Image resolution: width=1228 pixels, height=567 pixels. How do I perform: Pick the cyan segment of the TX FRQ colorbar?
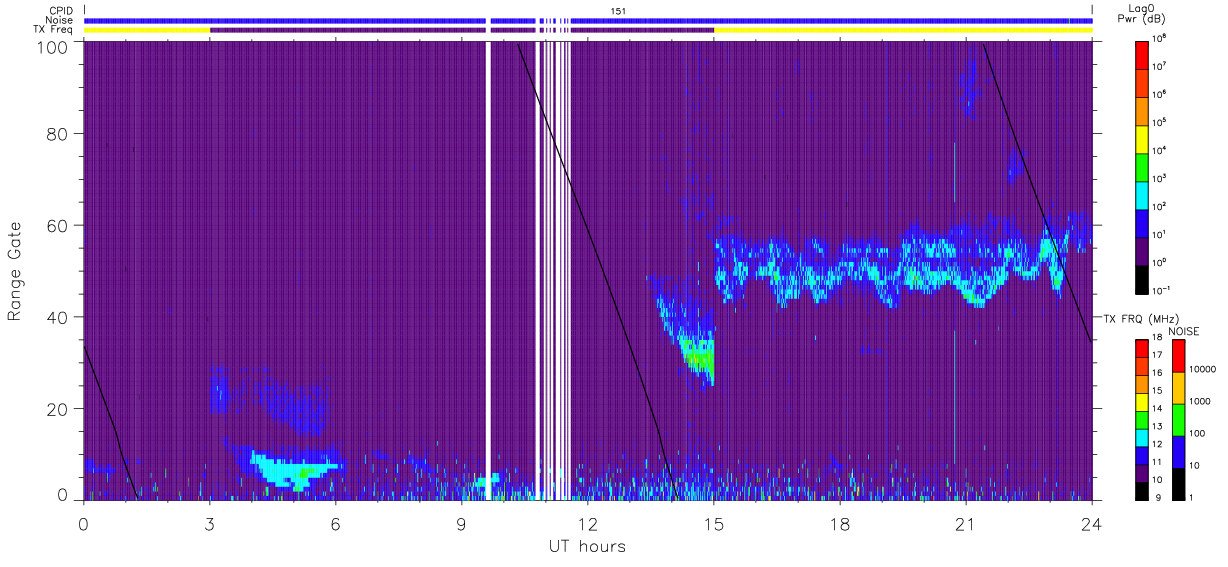click(x=1142, y=437)
